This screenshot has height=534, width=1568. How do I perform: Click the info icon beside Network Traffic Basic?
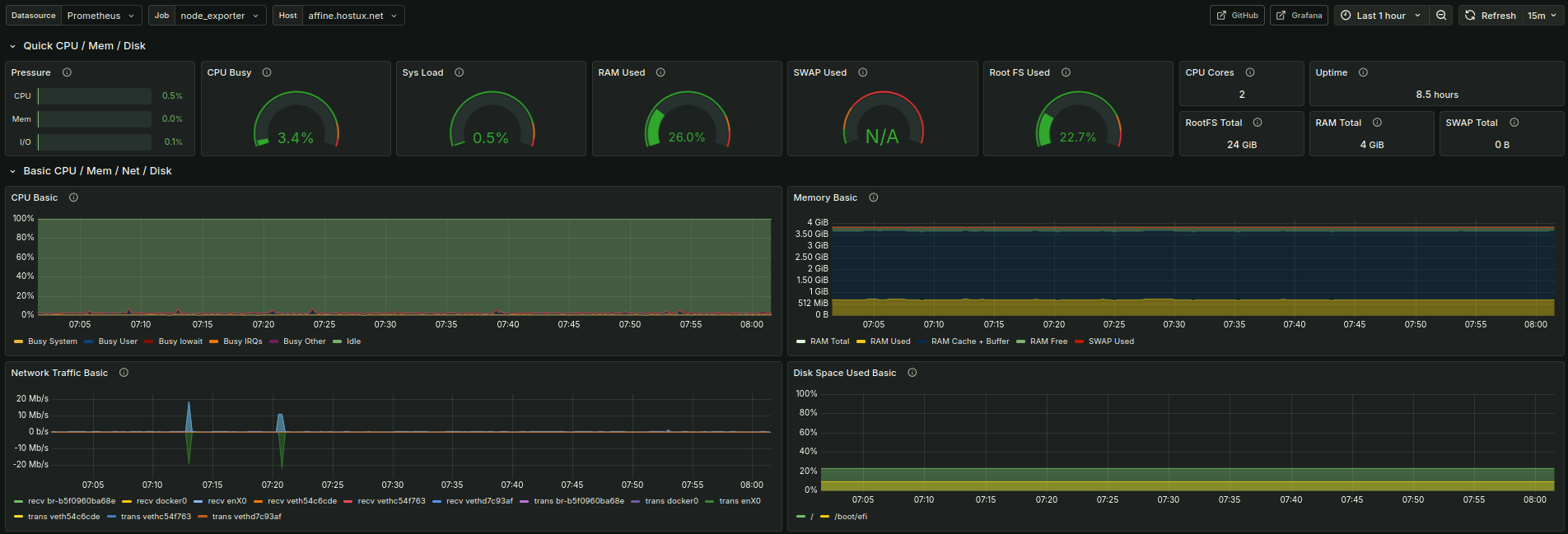[124, 373]
